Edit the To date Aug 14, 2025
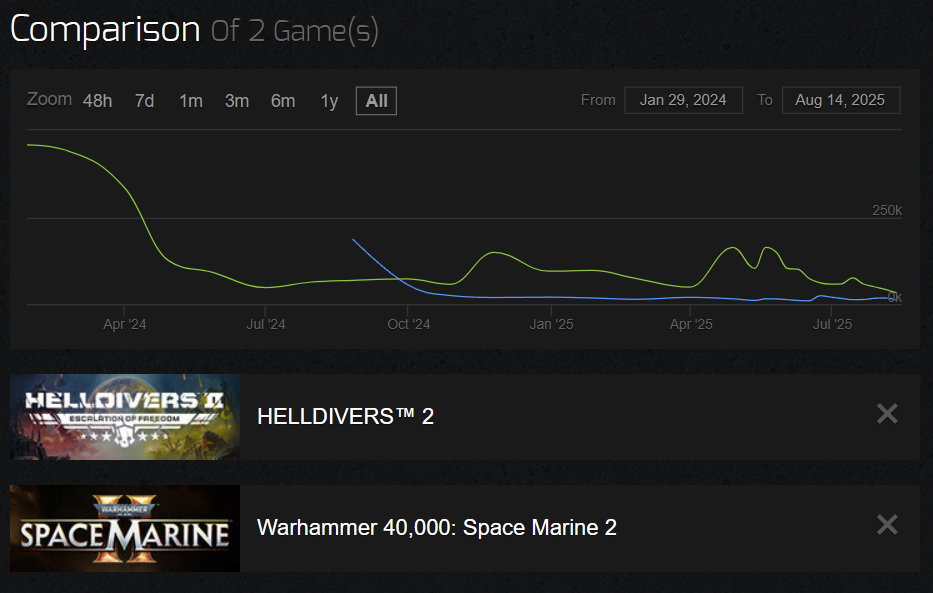Screen dimensions: 933x593 [x=840, y=100]
